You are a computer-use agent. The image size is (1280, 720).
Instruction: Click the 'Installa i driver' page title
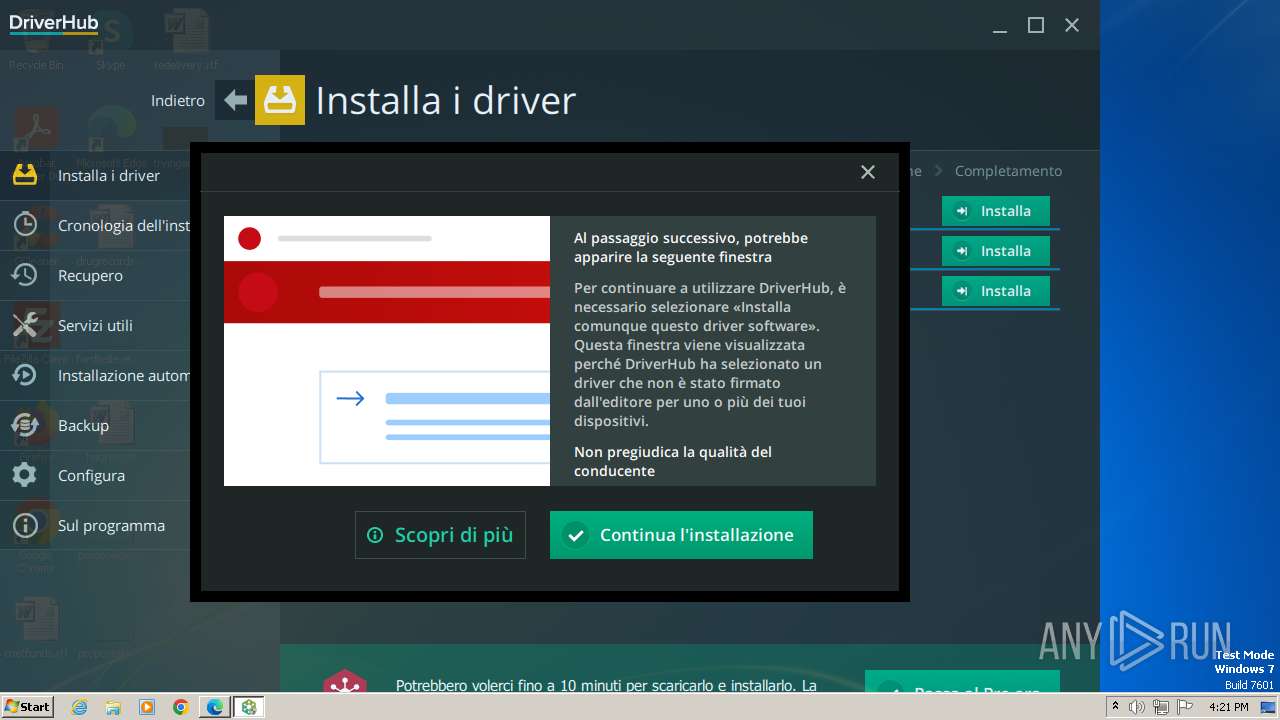tap(446, 100)
